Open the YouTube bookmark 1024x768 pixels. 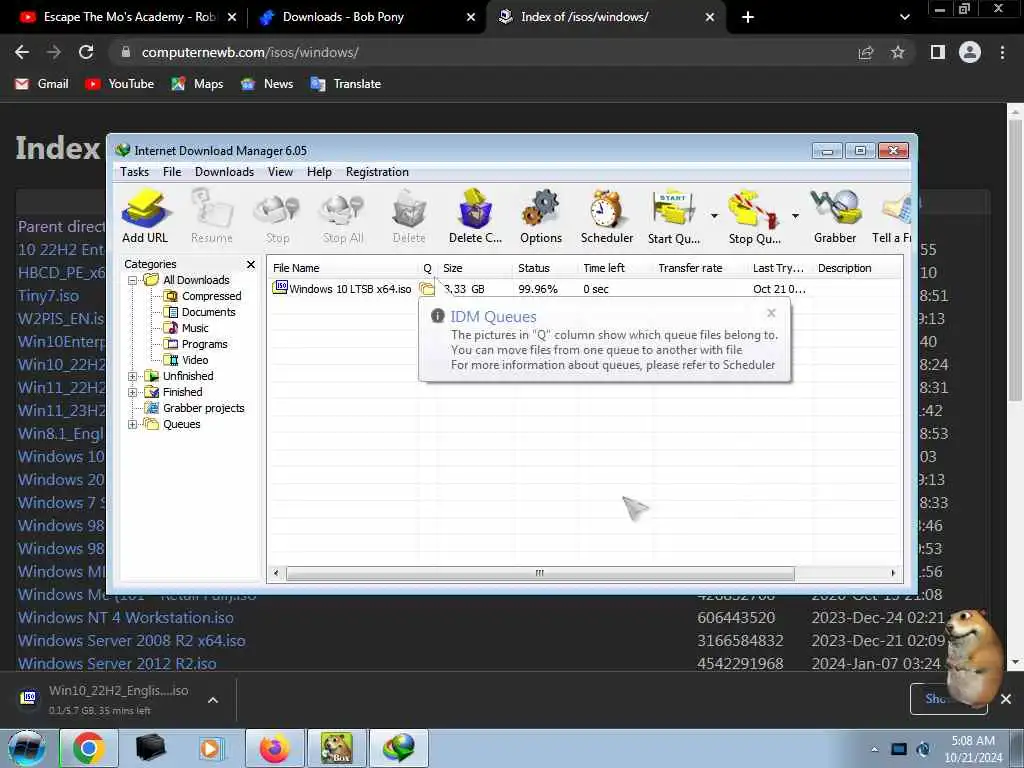click(x=120, y=84)
